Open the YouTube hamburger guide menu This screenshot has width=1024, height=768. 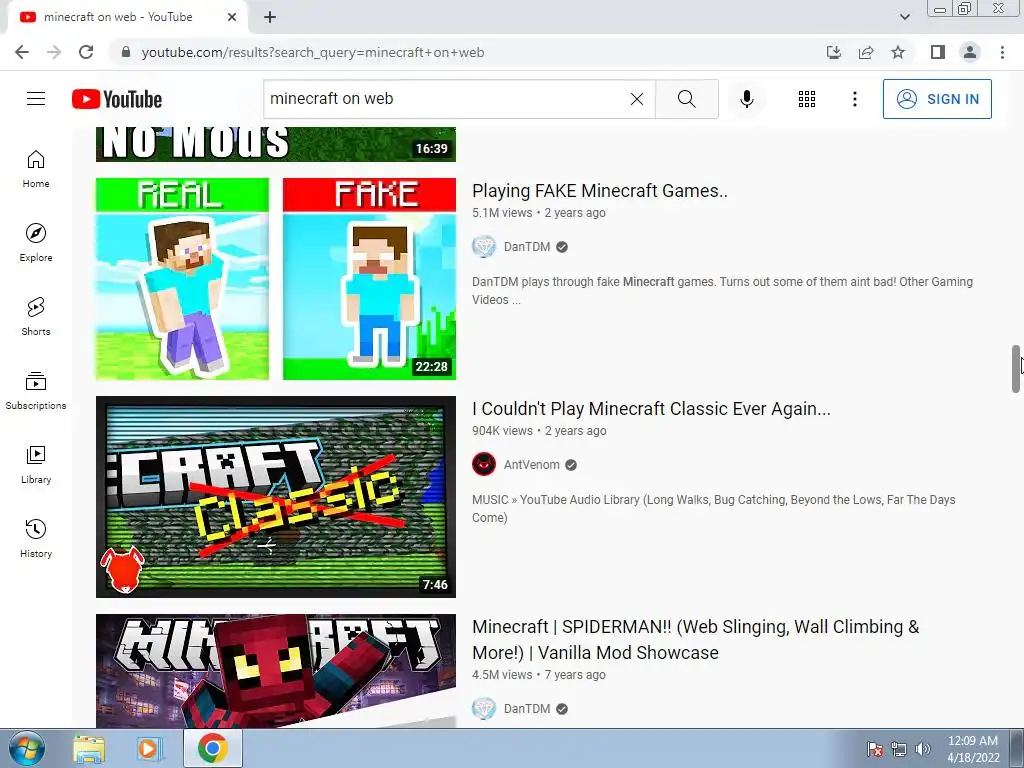pyautogui.click(x=36, y=99)
